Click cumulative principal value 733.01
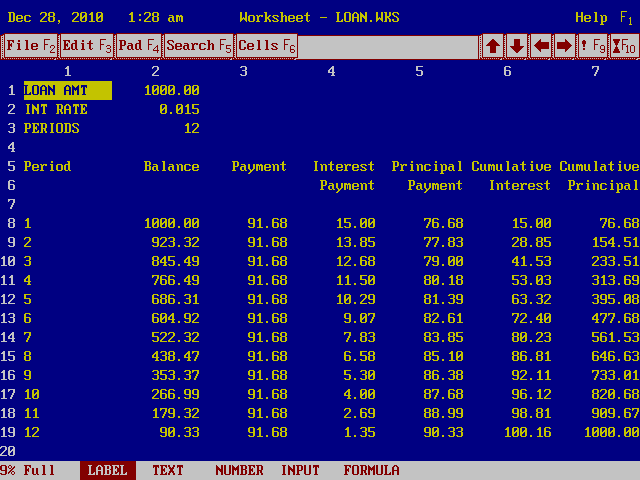Viewport: 640px width, 480px height. click(616, 376)
